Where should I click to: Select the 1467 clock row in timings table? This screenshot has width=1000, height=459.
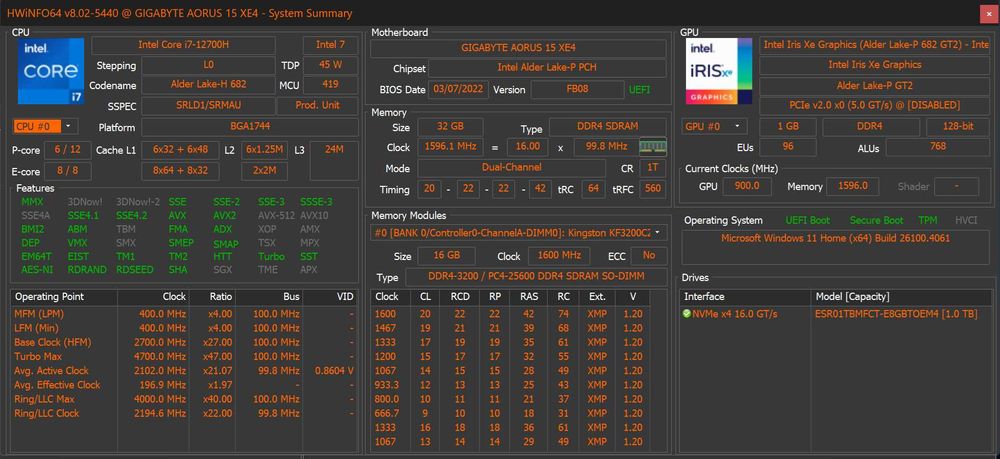pyautogui.click(x=510, y=328)
